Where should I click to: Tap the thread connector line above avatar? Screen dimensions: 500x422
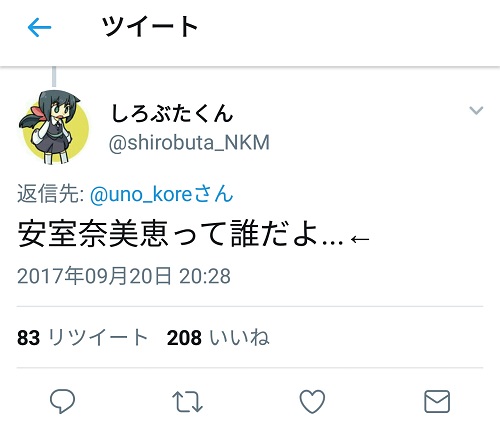pyautogui.click(x=54, y=77)
